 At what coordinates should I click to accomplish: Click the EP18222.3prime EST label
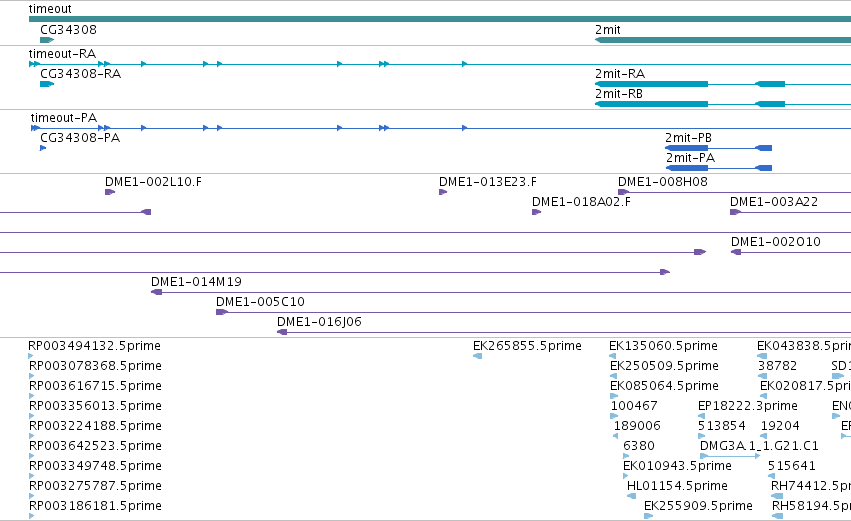[748, 406]
